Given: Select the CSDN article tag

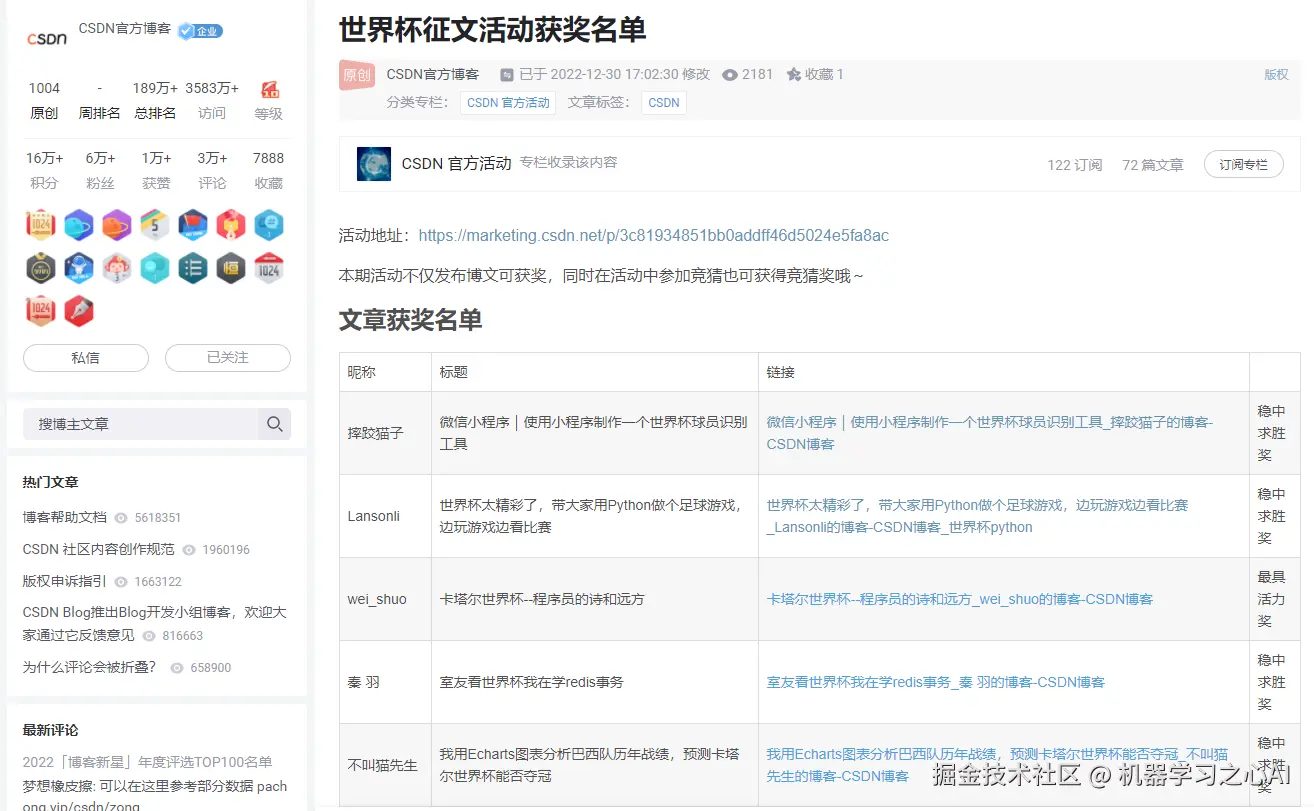Looking at the screenshot, I should click(x=664, y=102).
